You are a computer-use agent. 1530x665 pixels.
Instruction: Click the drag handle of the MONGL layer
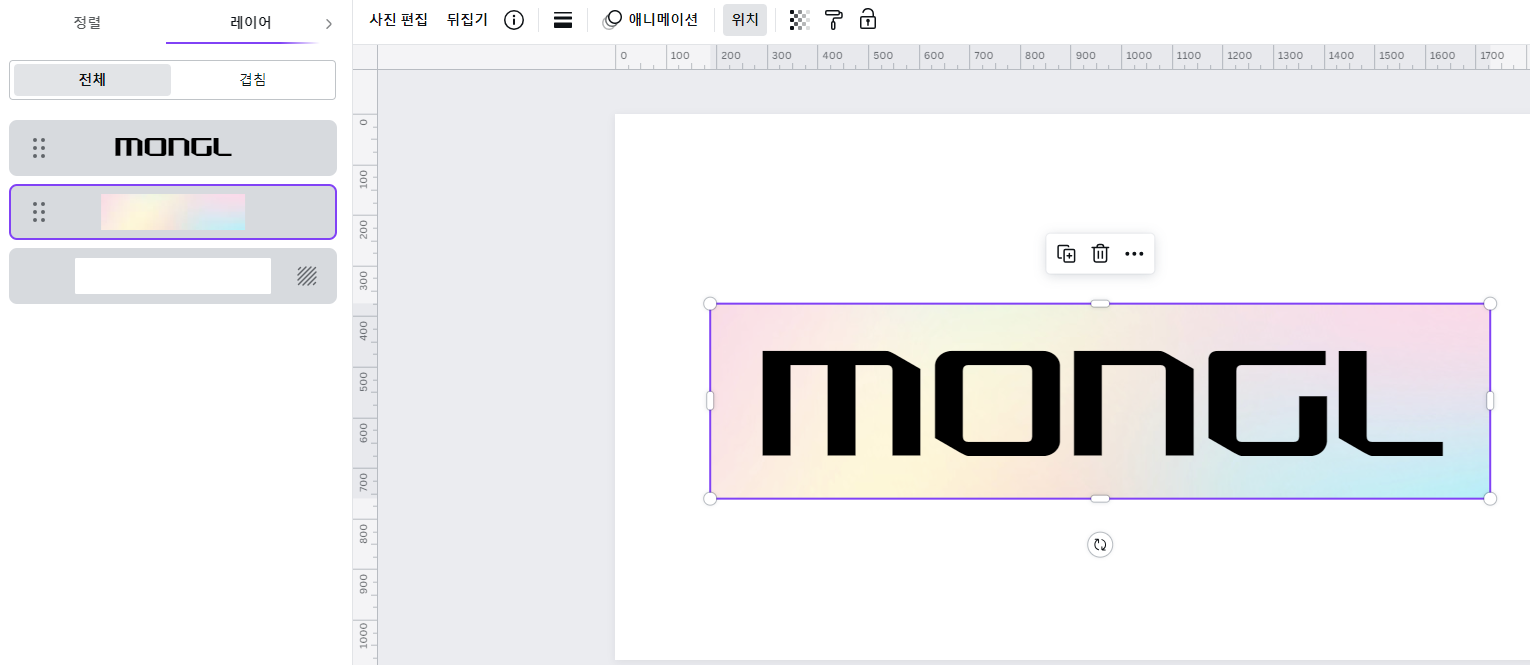pos(39,148)
